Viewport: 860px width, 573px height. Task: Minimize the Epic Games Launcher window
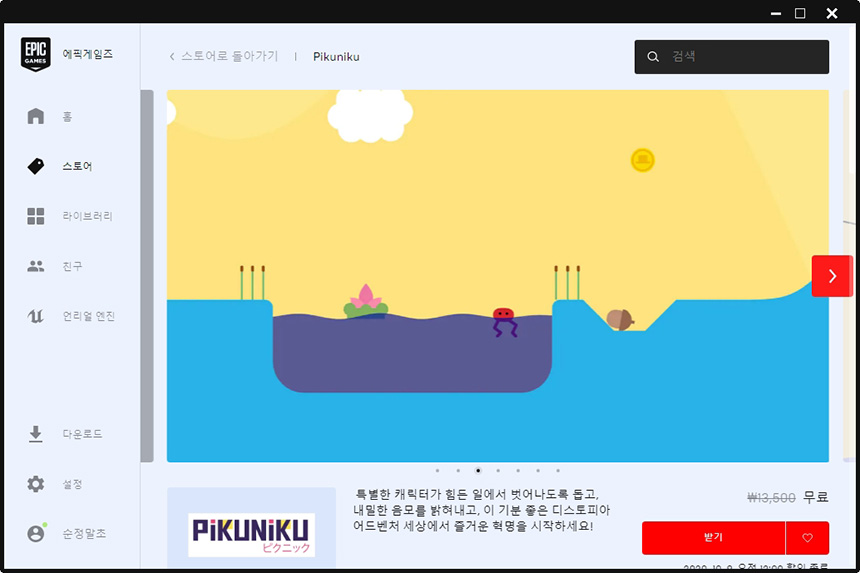(x=776, y=13)
